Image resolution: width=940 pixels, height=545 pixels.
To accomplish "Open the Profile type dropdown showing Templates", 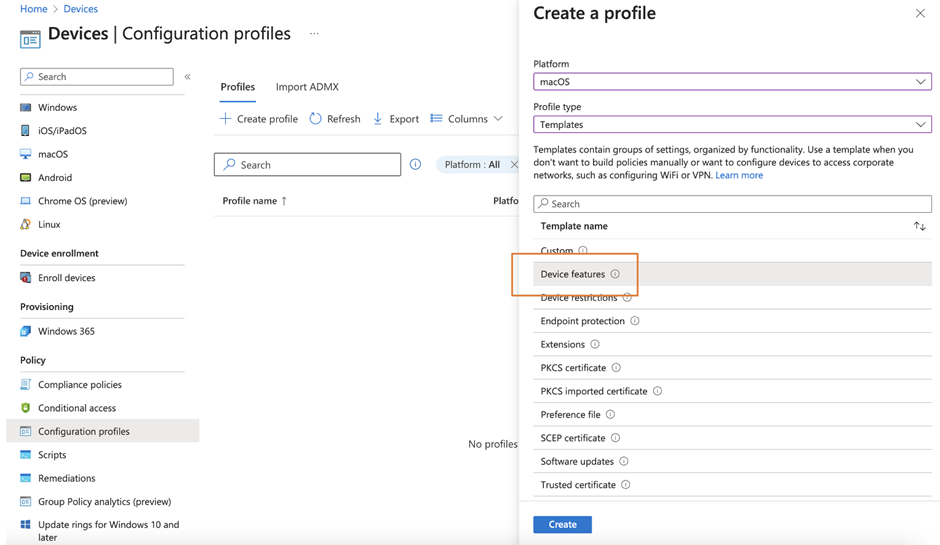I will [732, 125].
